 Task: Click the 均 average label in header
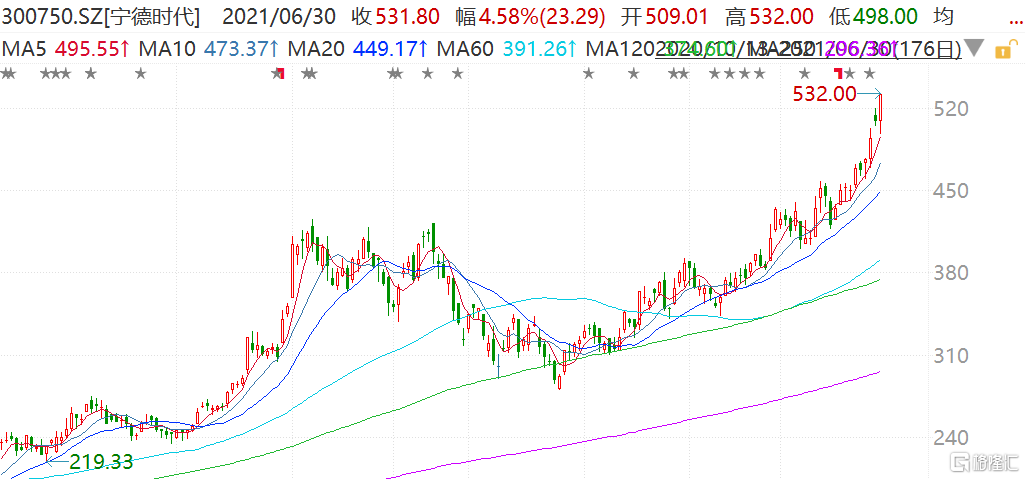click(x=943, y=16)
